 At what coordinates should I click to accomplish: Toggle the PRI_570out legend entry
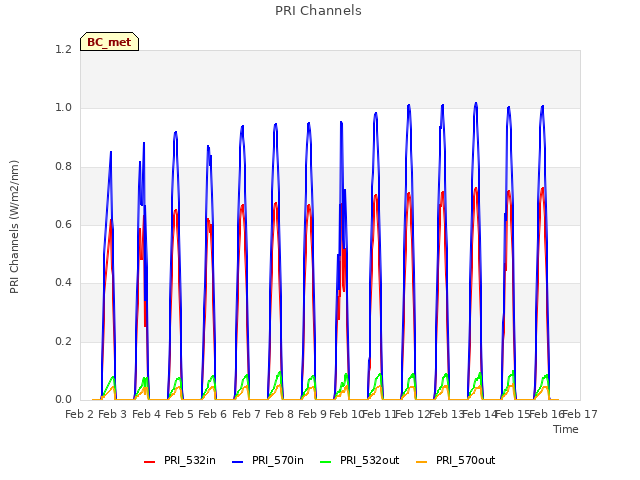(456, 460)
